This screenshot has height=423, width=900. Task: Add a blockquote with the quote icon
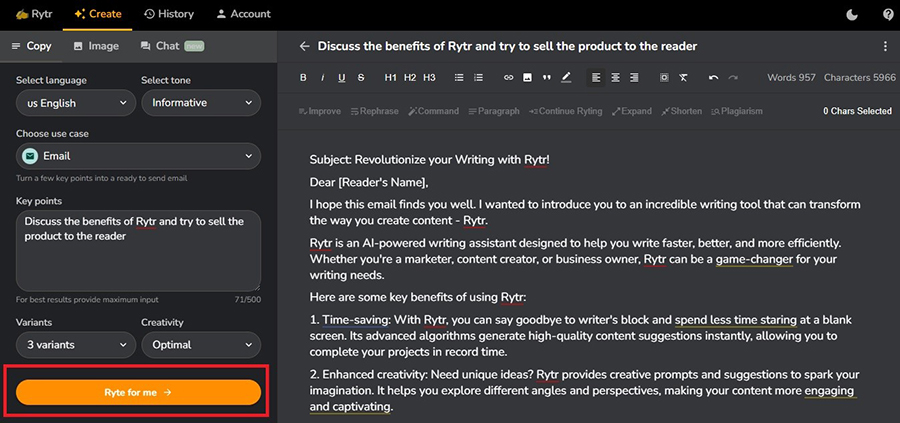click(546, 78)
